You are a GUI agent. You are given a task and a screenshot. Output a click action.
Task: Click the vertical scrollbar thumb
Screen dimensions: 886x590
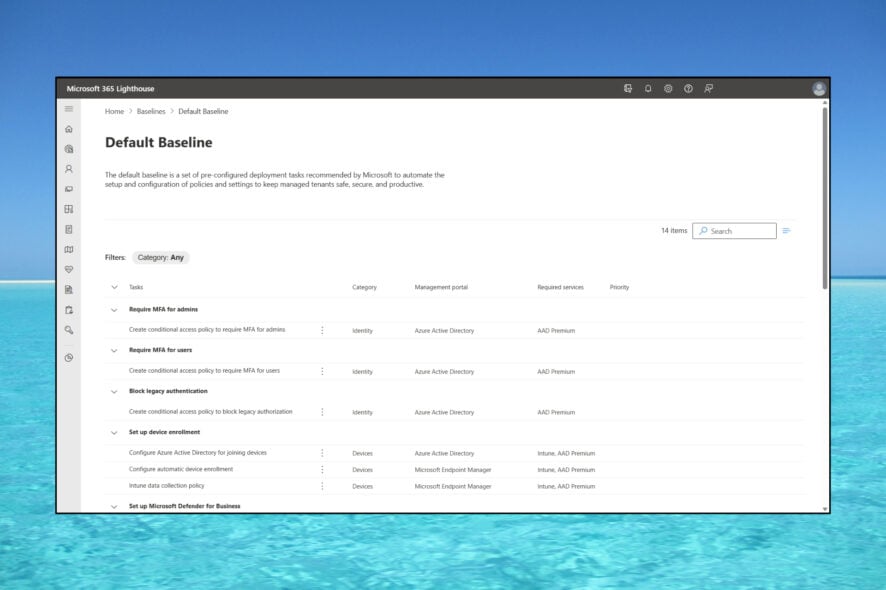coord(825,198)
